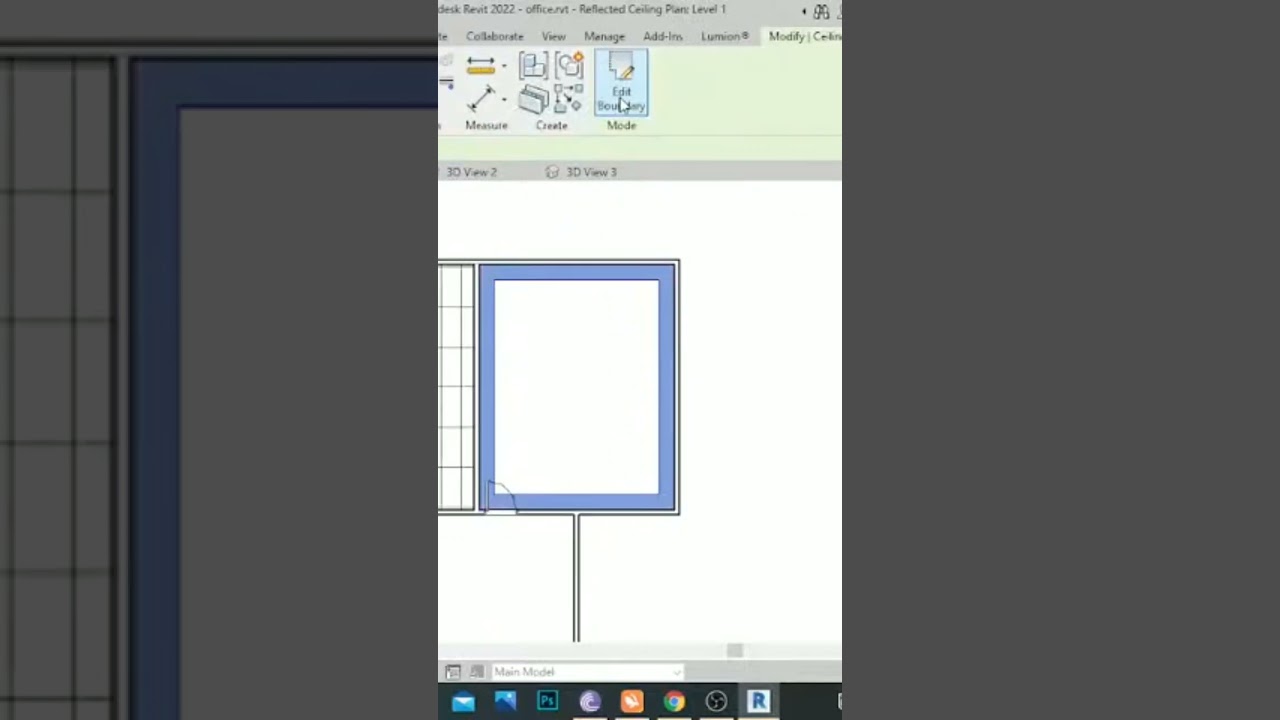This screenshot has width=1280, height=720.
Task: Click the Create panel label
Action: tap(551, 125)
